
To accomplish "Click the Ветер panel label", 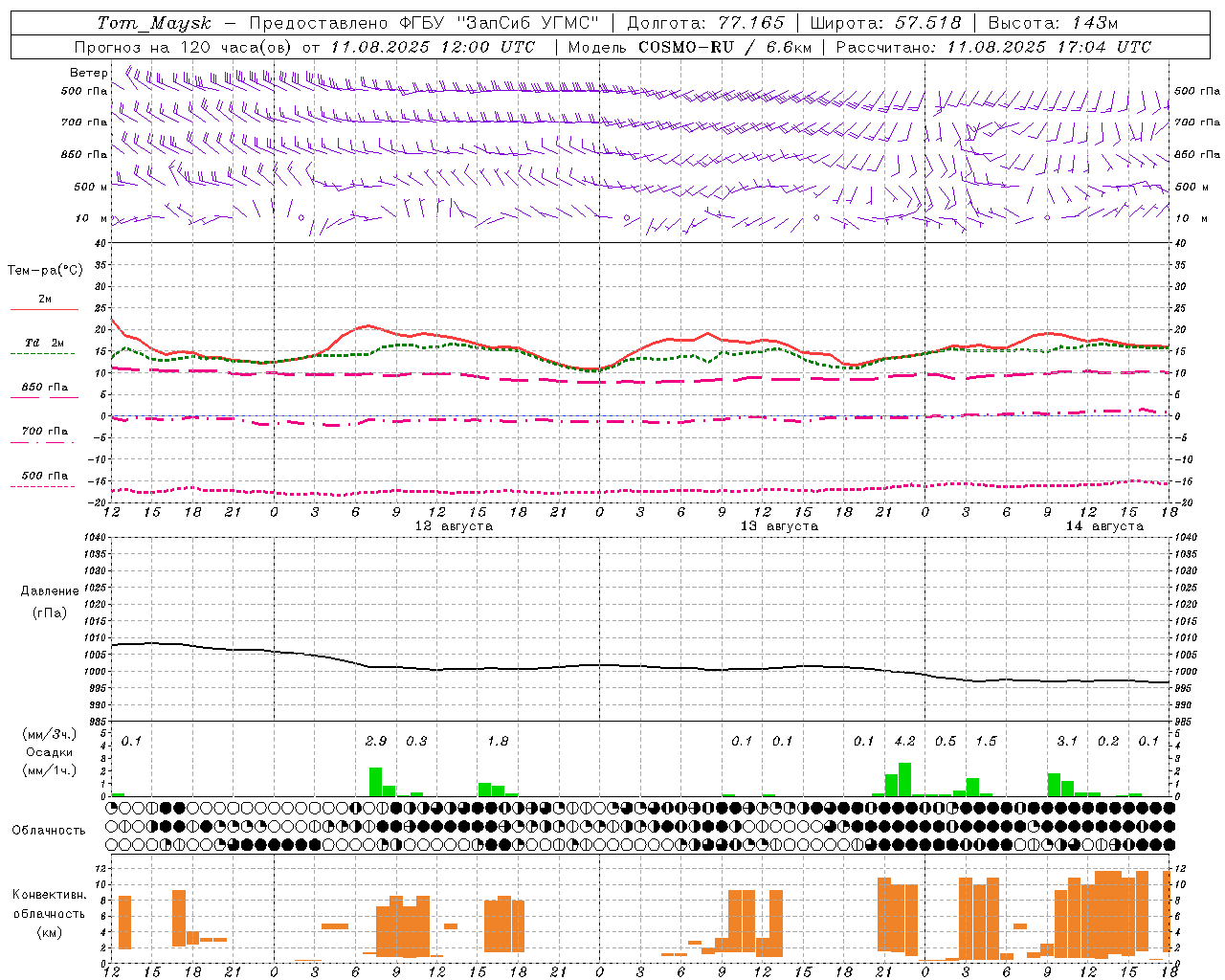I will 89,73.
